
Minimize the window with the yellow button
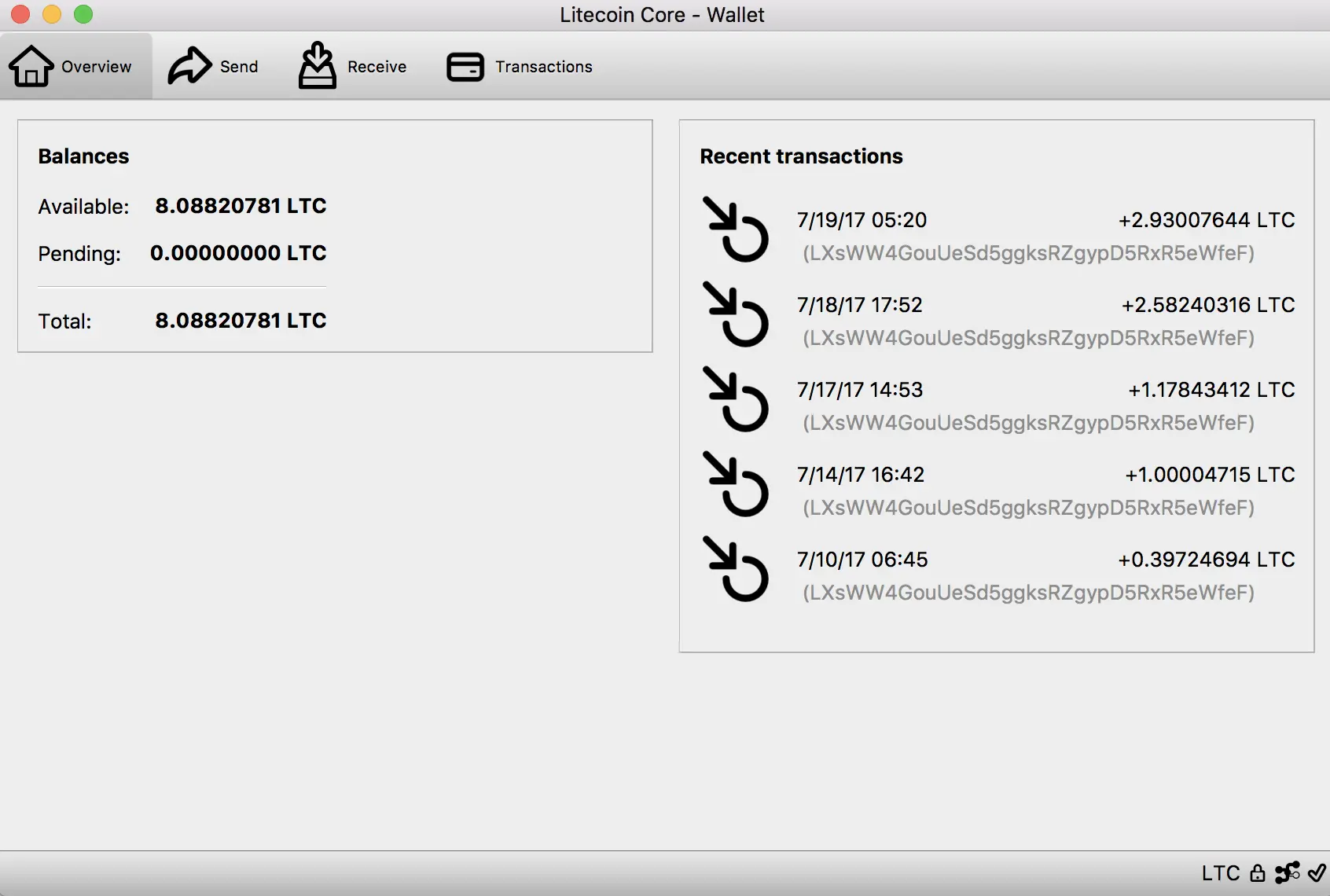tap(52, 14)
